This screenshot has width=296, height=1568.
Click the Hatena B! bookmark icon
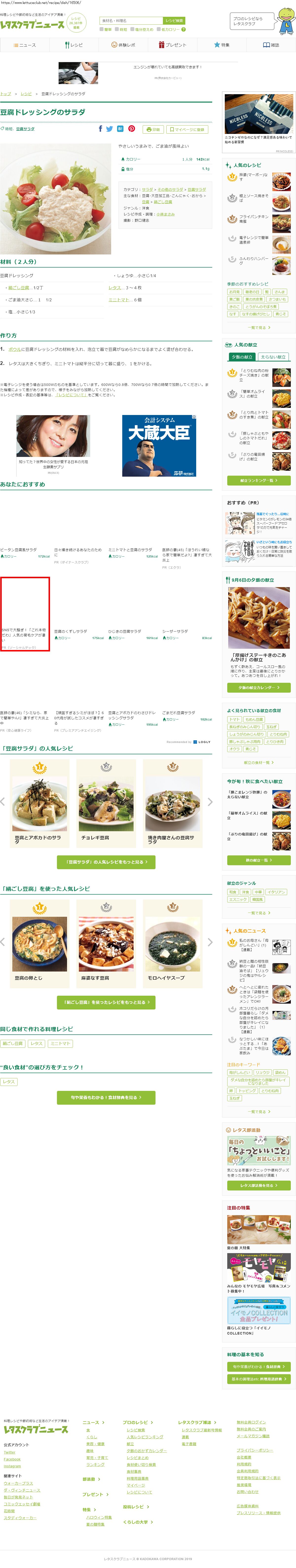pos(120,129)
